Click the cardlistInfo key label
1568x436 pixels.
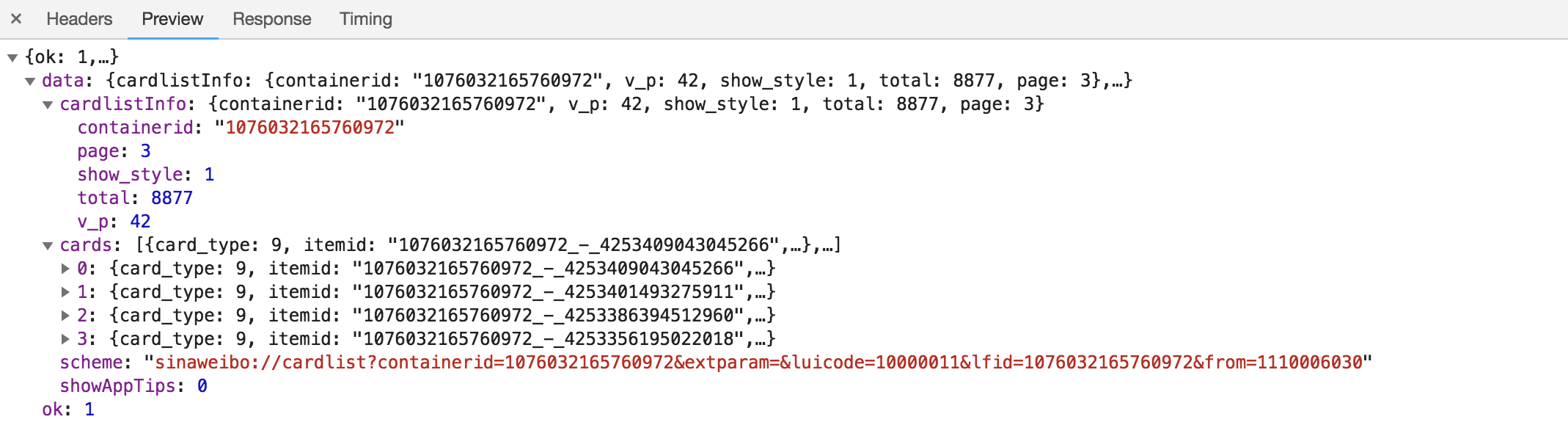(122, 104)
